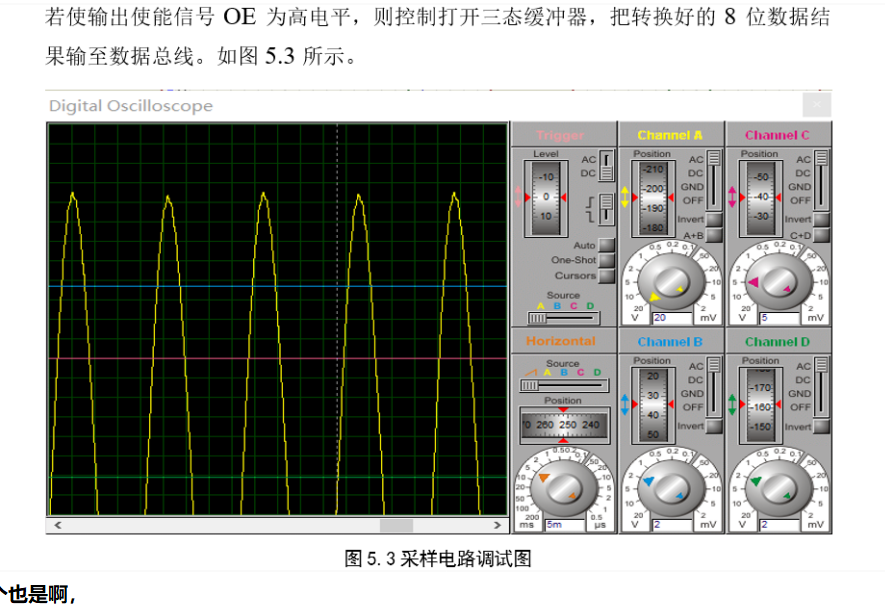The height and width of the screenshot is (609, 885).
Task: Click the Horizontal Position thumbwheel
Action: tap(564, 425)
